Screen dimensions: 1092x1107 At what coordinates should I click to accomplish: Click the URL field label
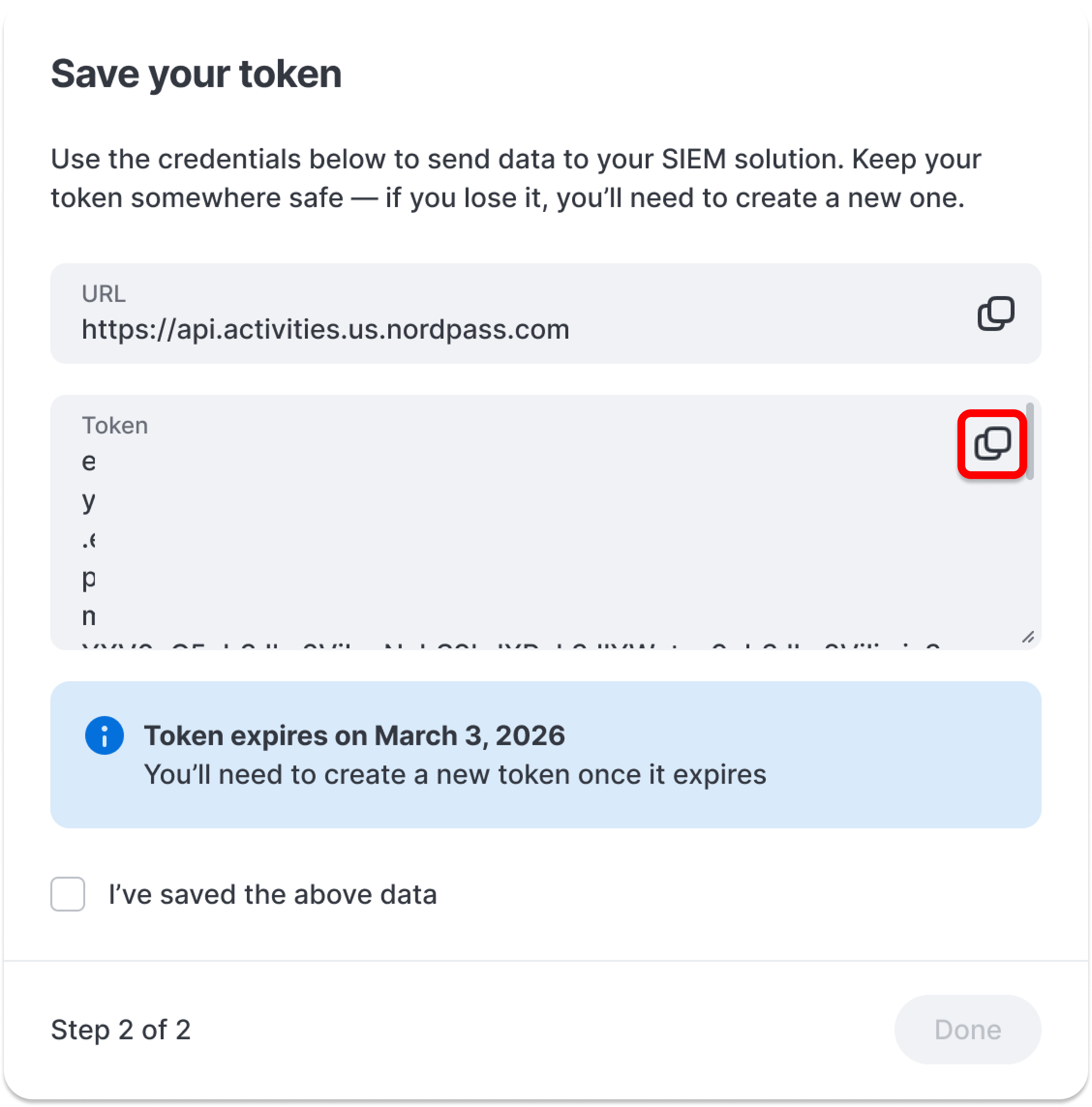pyautogui.click(x=104, y=293)
